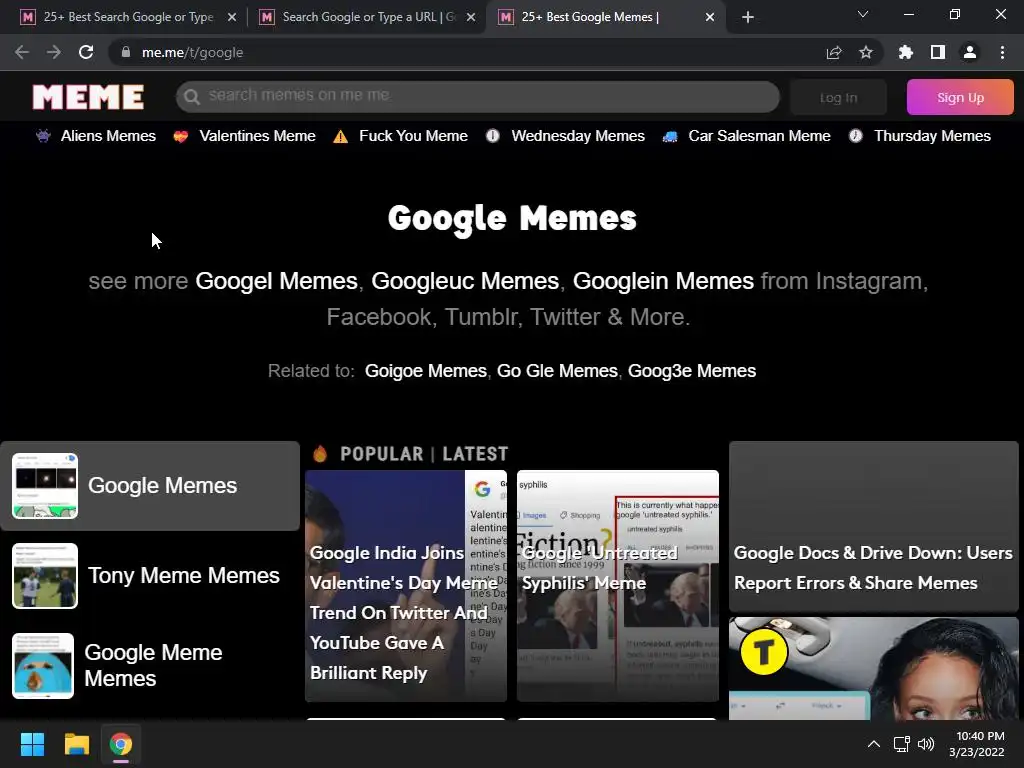Open Chrome extensions puzzle icon
Image resolution: width=1024 pixels, height=768 pixels.
click(x=905, y=52)
